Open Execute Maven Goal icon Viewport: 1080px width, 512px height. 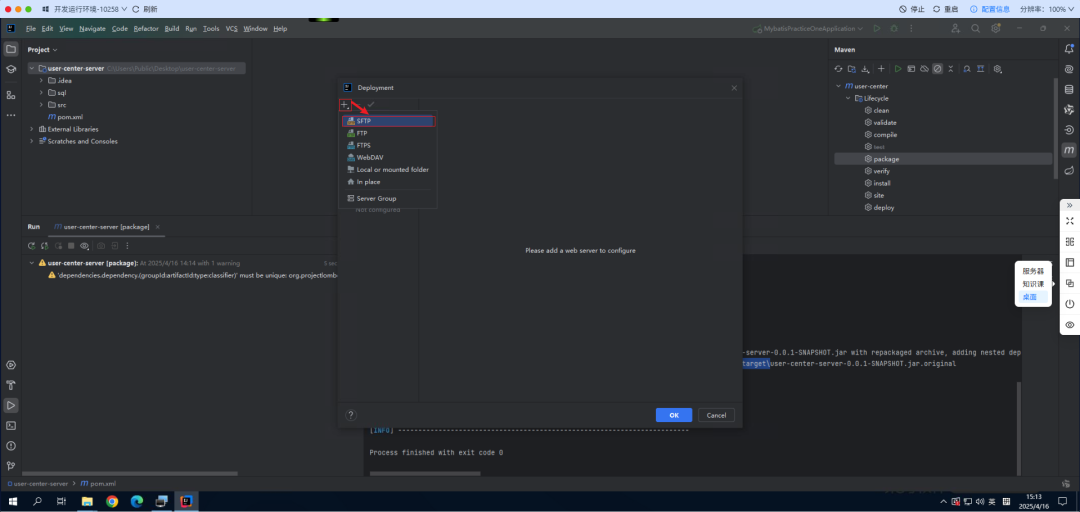pyautogui.click(x=911, y=69)
